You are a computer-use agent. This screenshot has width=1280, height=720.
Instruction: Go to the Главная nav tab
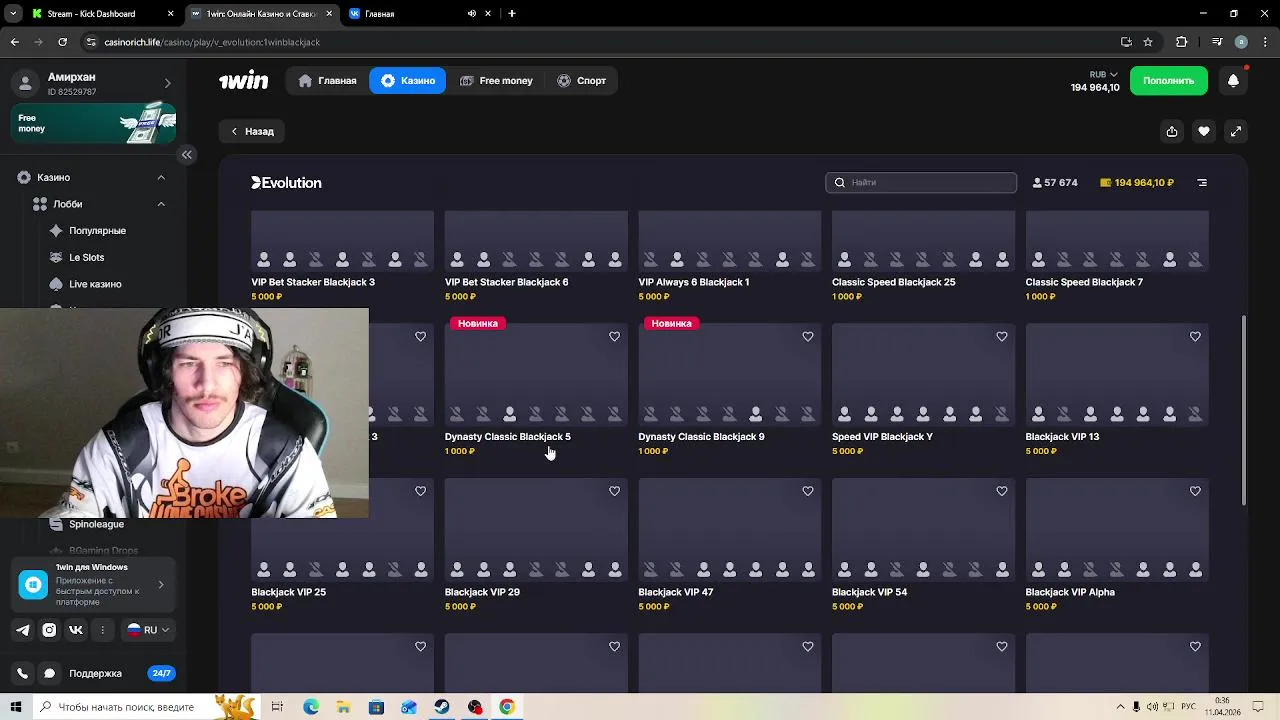pos(327,81)
